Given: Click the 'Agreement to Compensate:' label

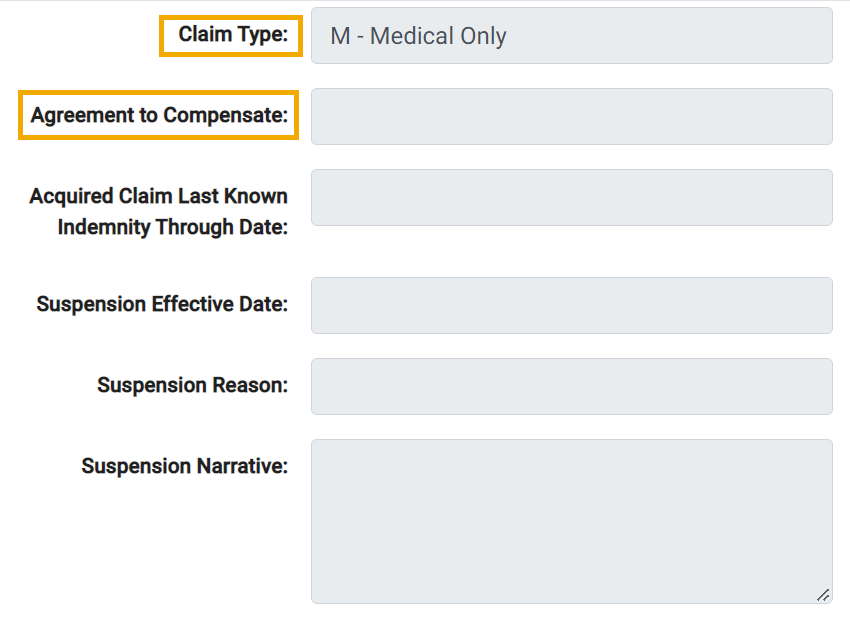Looking at the screenshot, I should [x=159, y=115].
